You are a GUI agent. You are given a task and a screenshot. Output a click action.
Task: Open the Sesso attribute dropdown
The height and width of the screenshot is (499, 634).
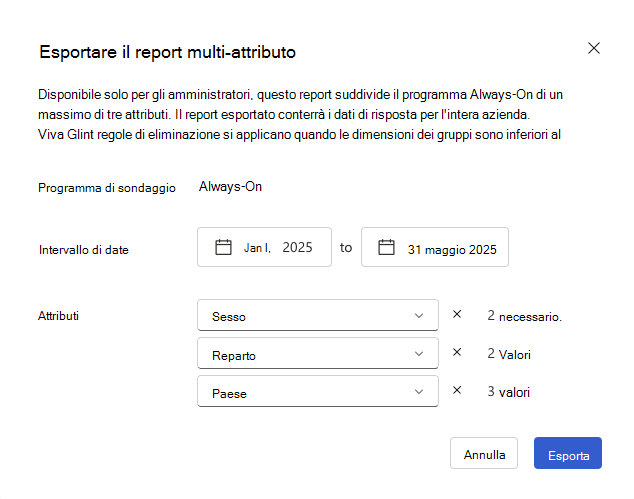(318, 315)
